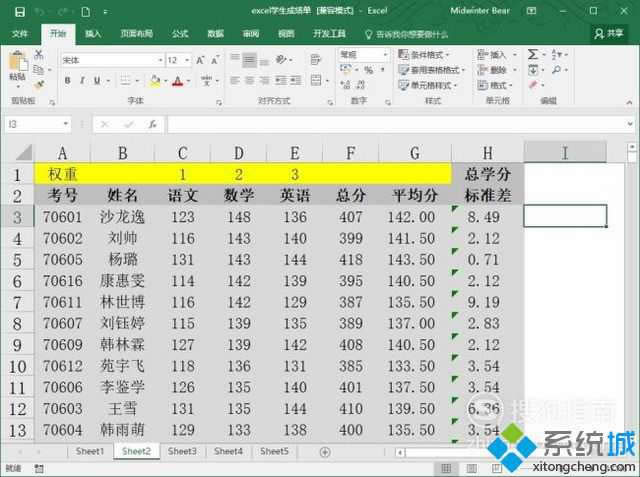This screenshot has height=477, width=640.
Task: Click cell with name 沙龙逸
Action: 122,217
